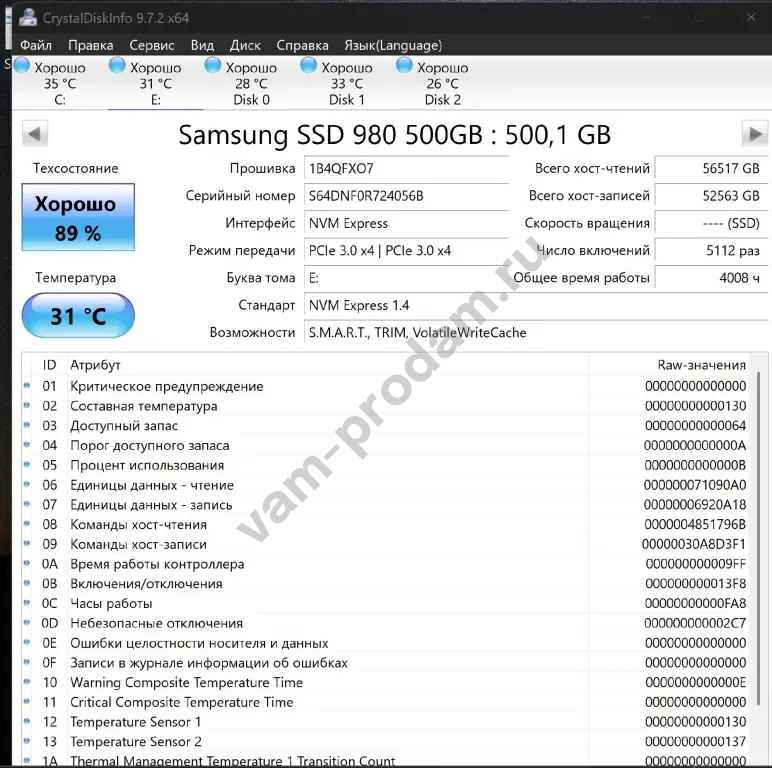This screenshot has height=768, width=772.
Task: Click status dot for Включения/отключения row
Action: pos(27,583)
